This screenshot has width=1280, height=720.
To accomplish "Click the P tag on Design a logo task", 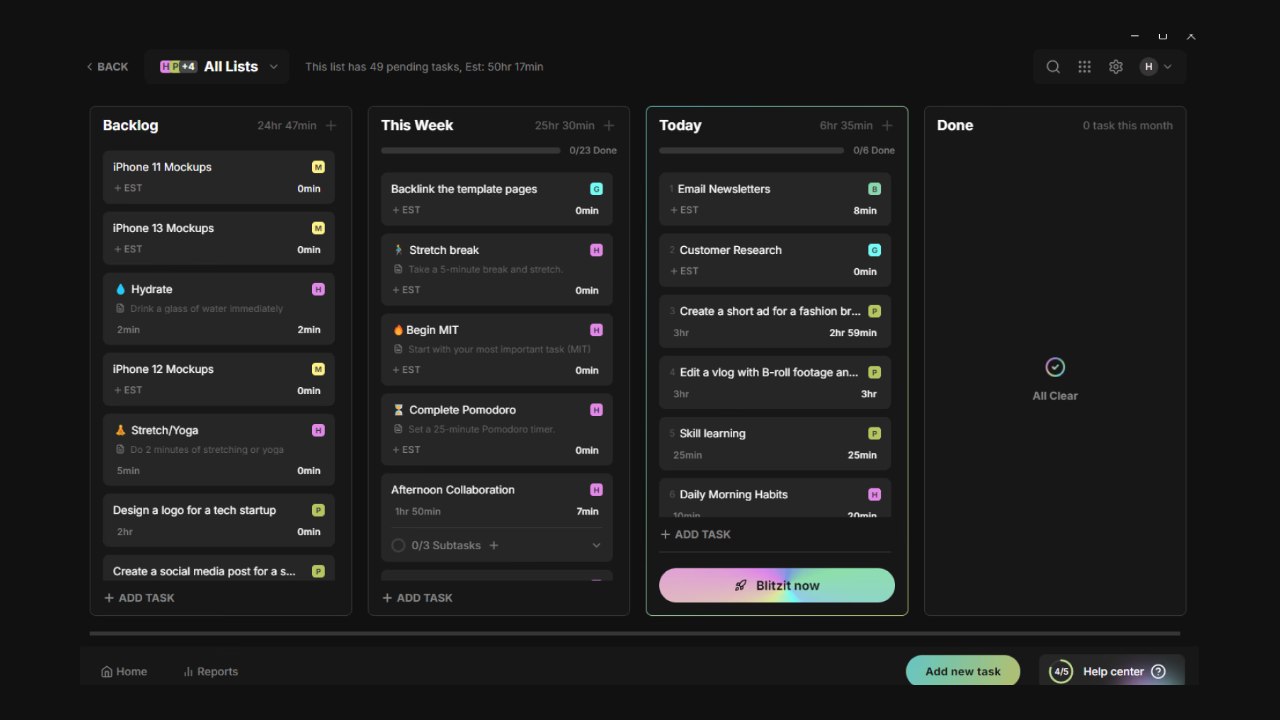I will coord(318,510).
